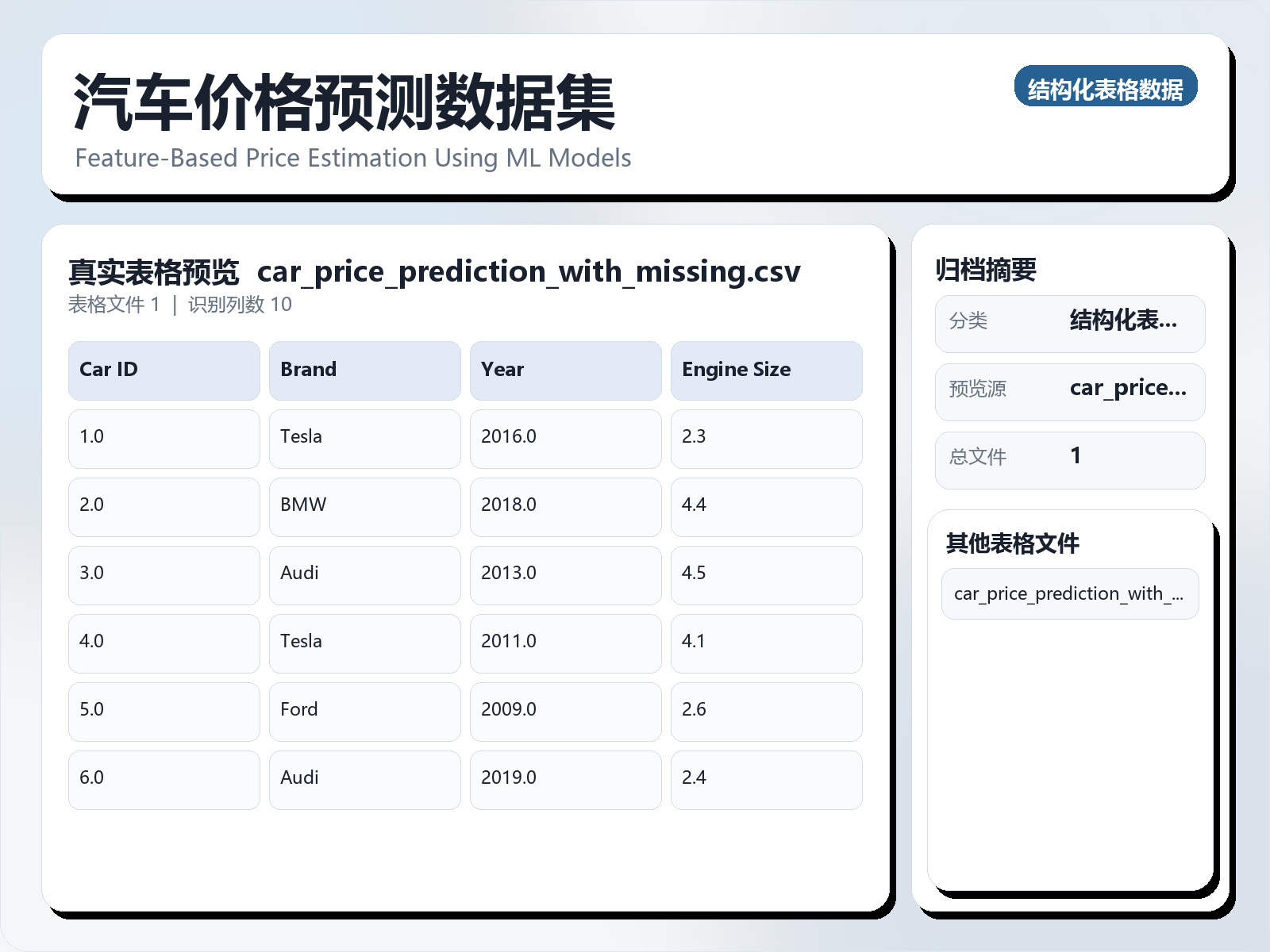Click Car ID cell 6.0
This screenshot has height=952, width=1270.
164,779
